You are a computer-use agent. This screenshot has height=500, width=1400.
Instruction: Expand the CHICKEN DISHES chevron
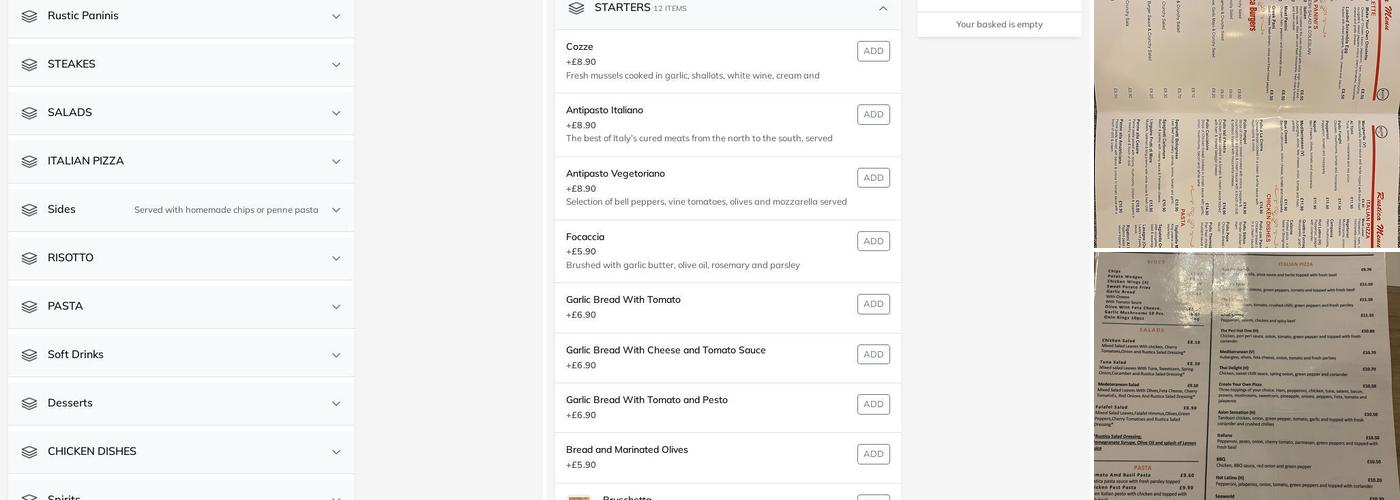(x=336, y=452)
